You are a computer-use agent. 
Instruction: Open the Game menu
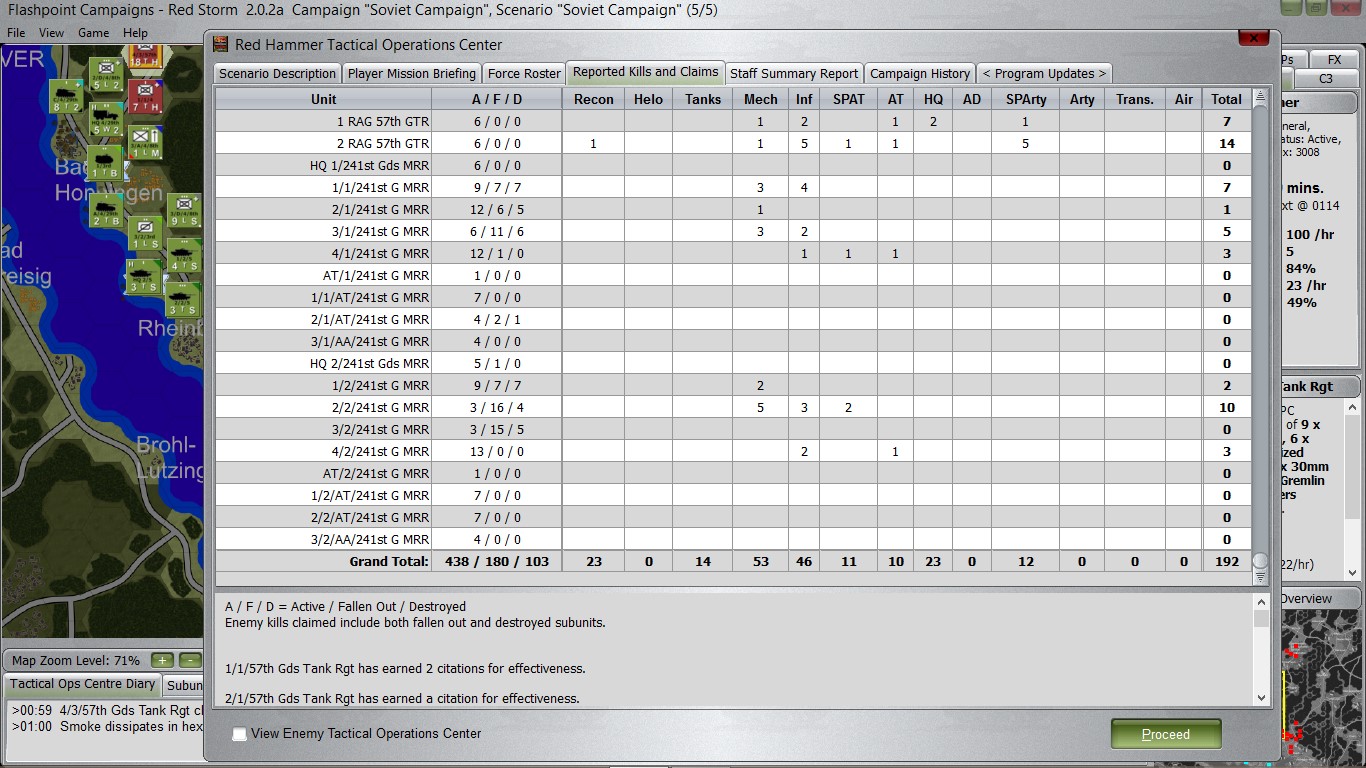[94, 33]
